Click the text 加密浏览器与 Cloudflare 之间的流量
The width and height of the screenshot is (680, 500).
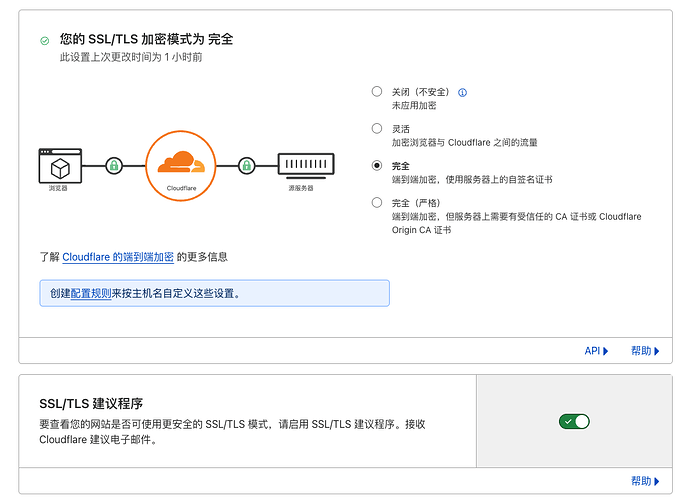464,142
